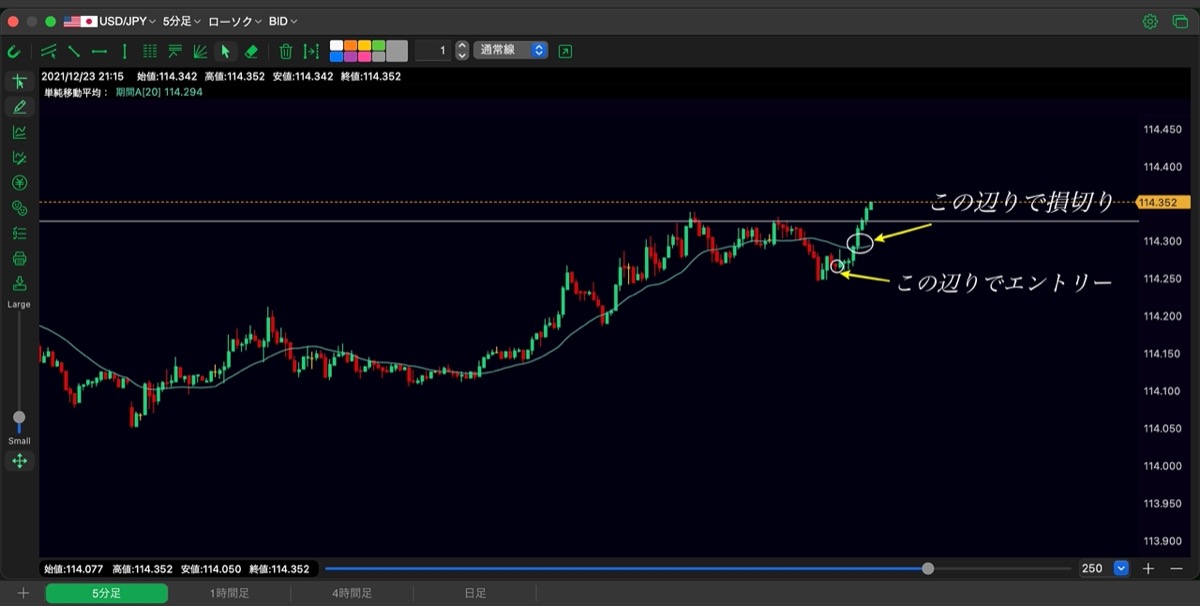Activate the arrow pointer selection tool
The width and height of the screenshot is (1200, 606).
[x=225, y=51]
